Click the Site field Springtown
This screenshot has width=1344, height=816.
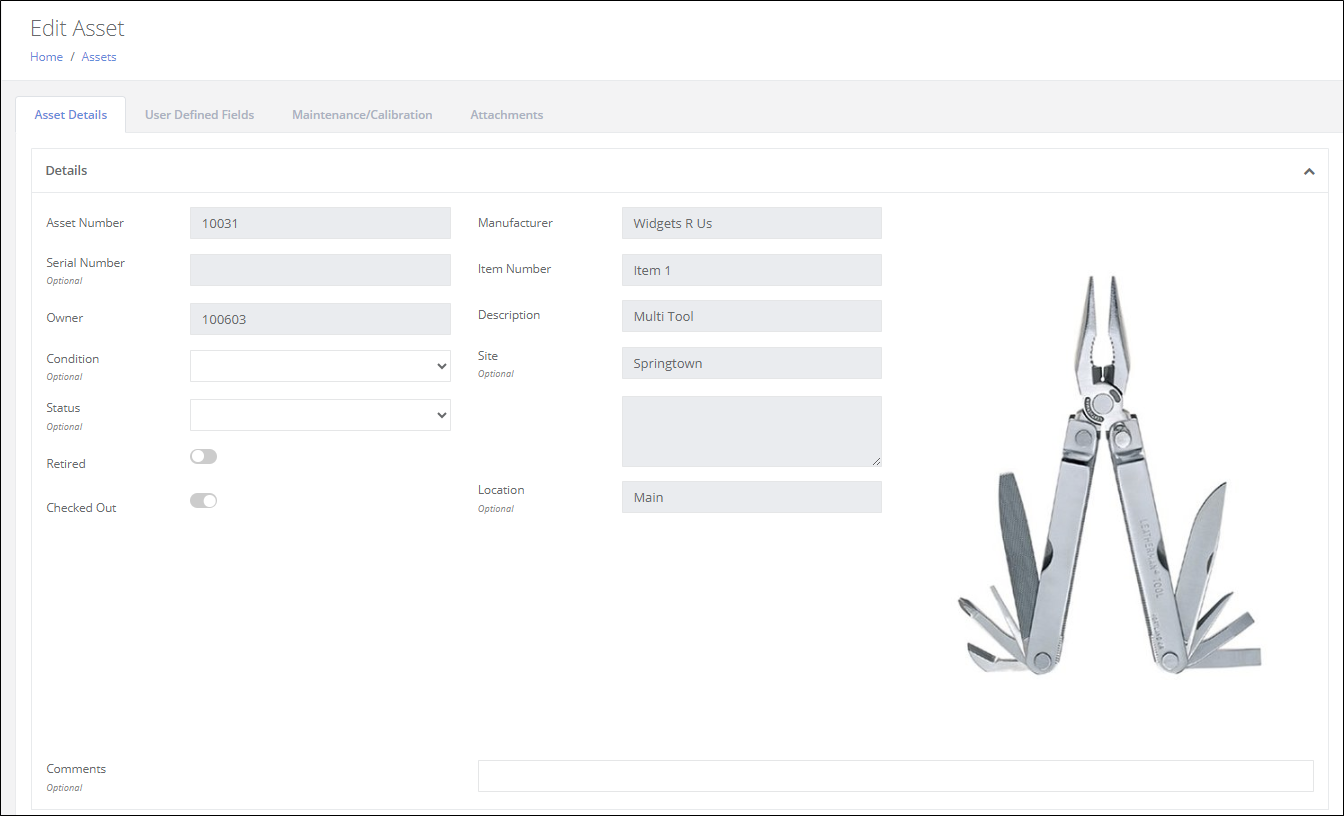pos(752,363)
